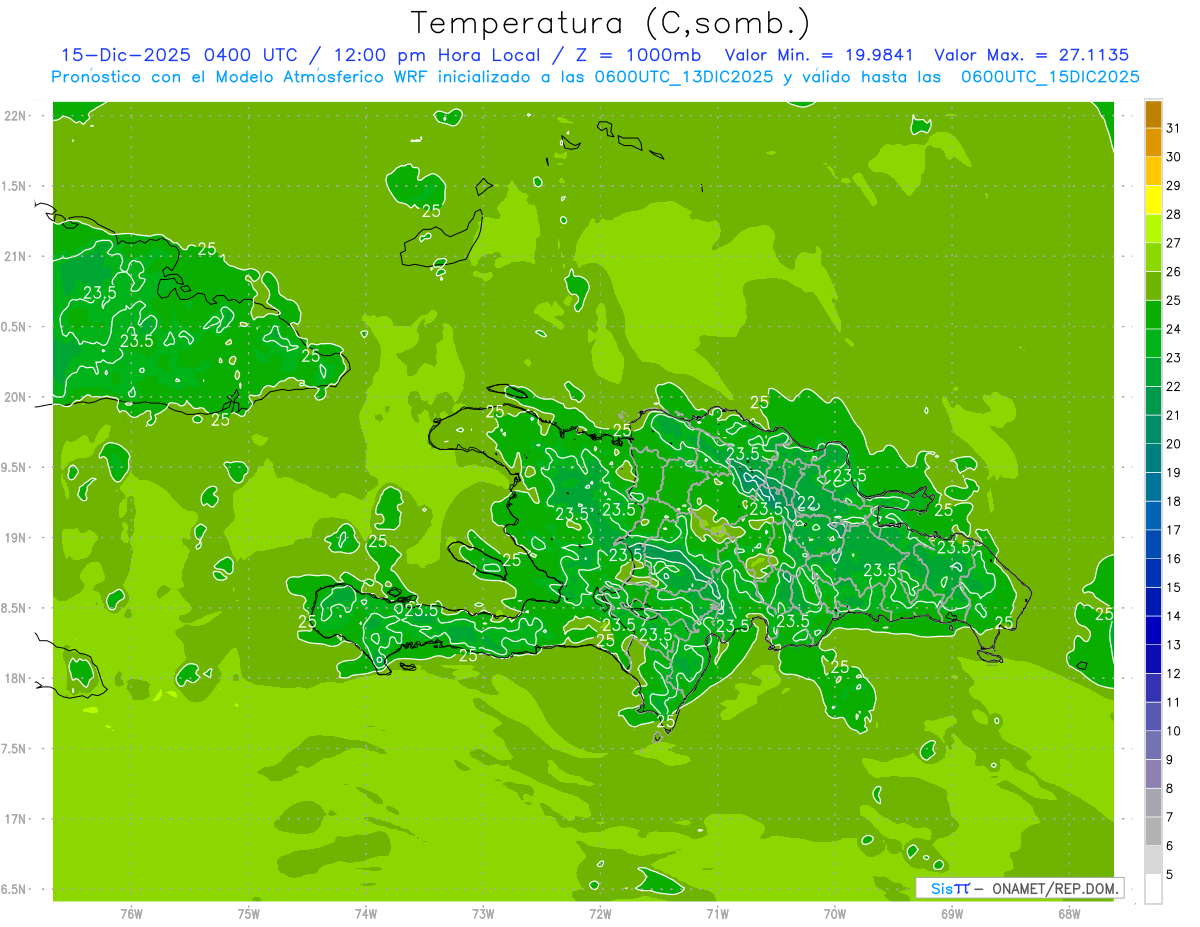Click the legend label "21"
This screenshot has height=927, width=1200.
(x=1174, y=415)
